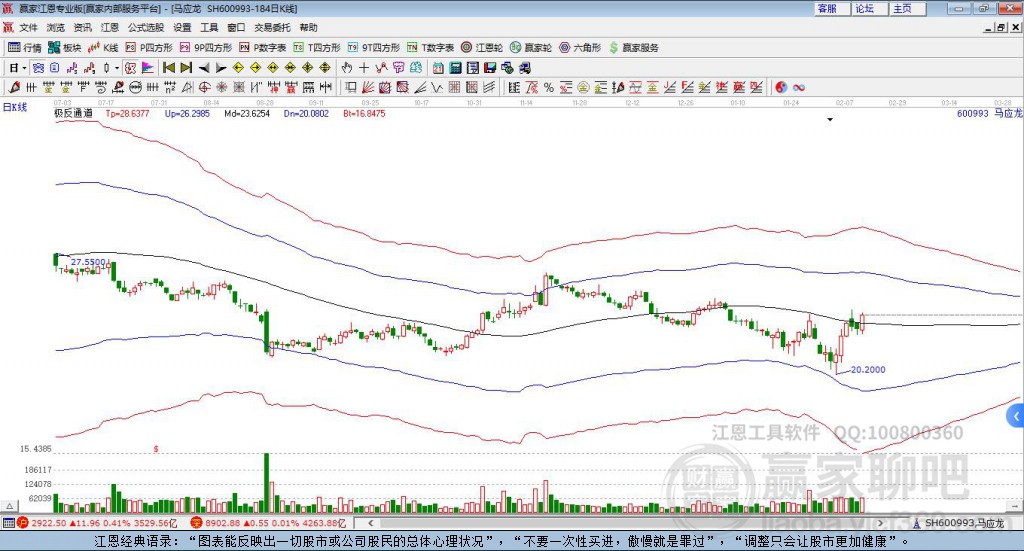The width and height of the screenshot is (1024, 551).
Task: Open the 文件 menu
Action: (28, 27)
